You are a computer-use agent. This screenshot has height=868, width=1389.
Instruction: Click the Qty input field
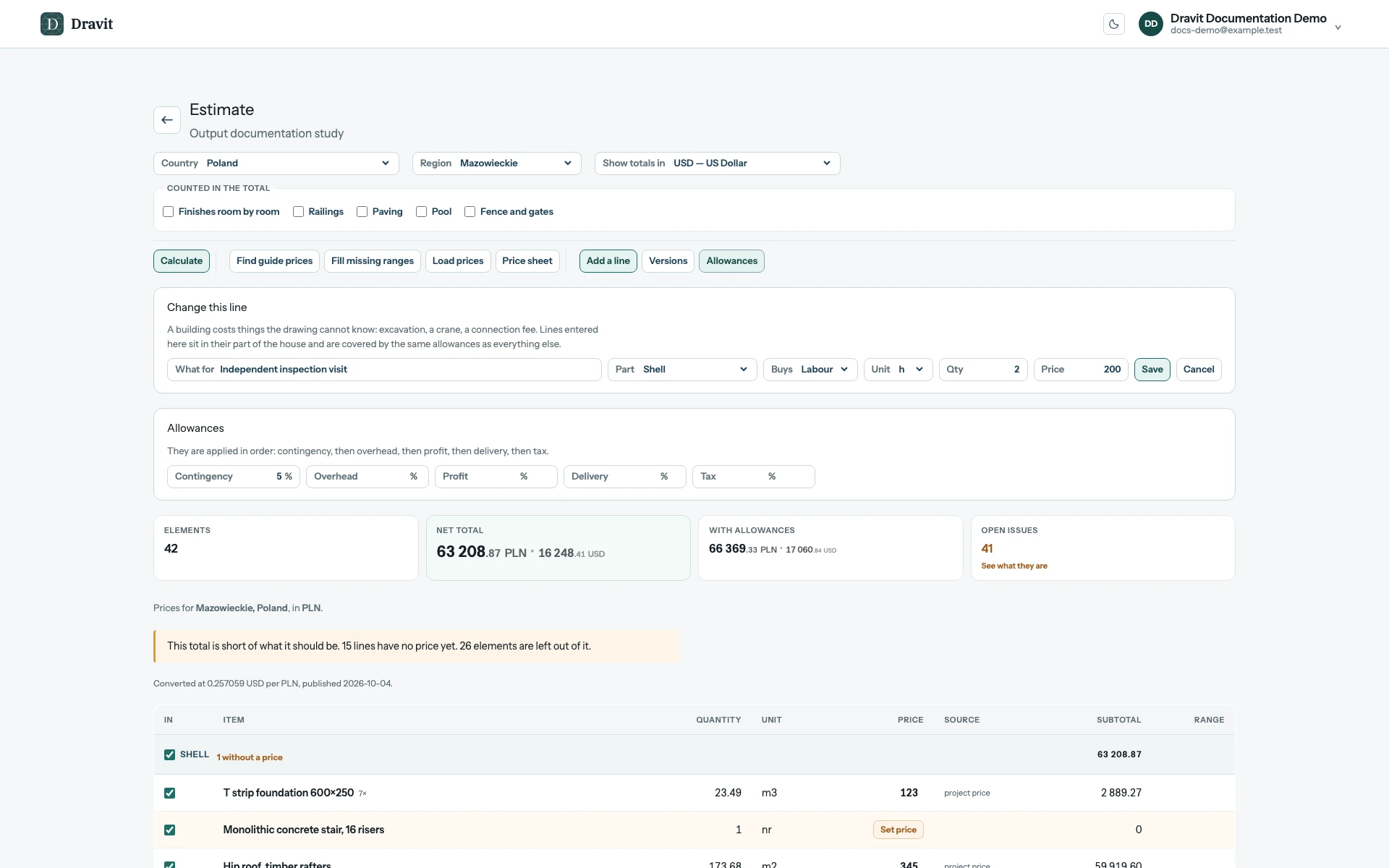click(x=983, y=370)
